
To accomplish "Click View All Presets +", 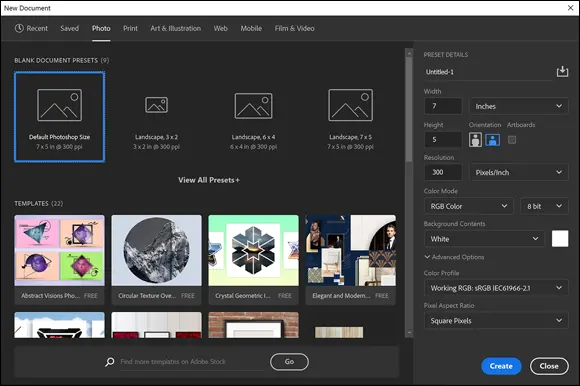I will click(x=209, y=180).
